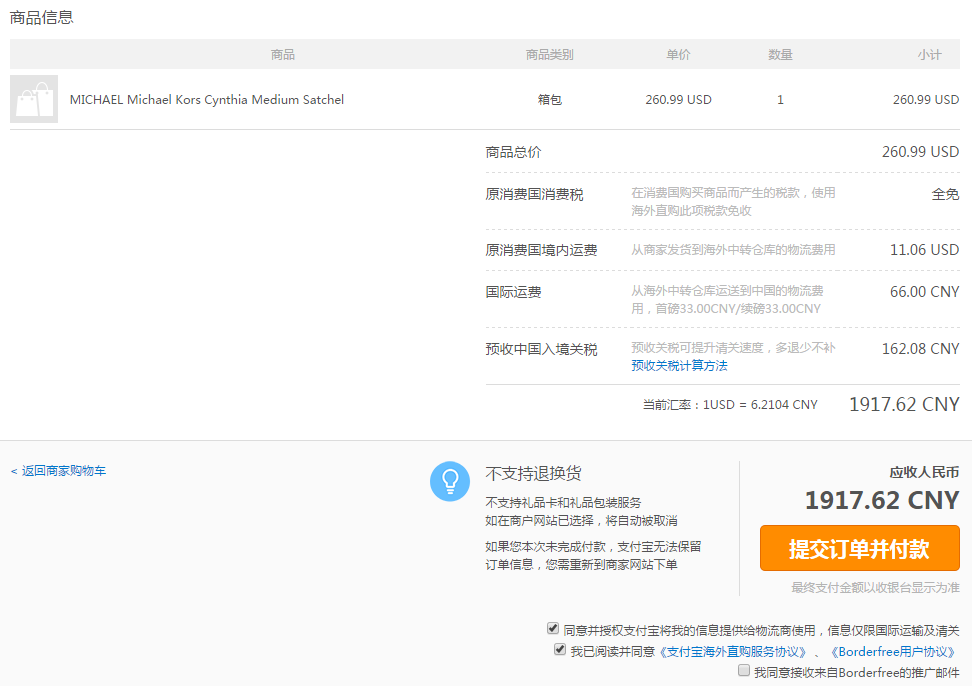
Task: Click the 11.06 USD shipping value
Action: click(x=924, y=250)
